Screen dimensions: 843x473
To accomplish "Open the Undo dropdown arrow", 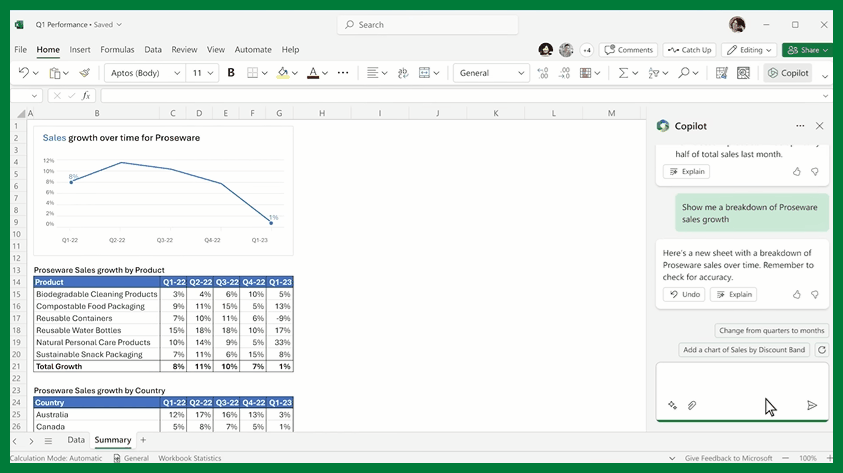I will pos(35,73).
